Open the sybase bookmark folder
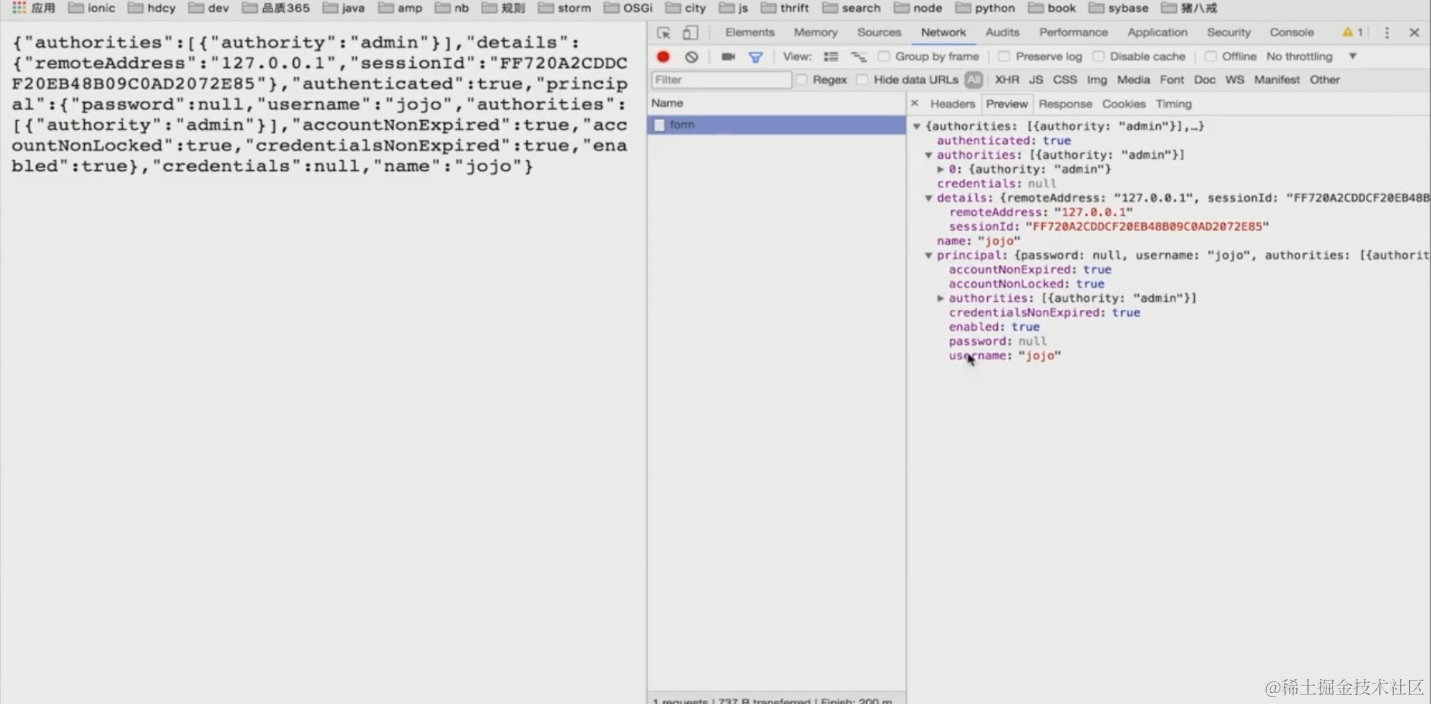This screenshot has width=1431, height=704. (x=1119, y=8)
